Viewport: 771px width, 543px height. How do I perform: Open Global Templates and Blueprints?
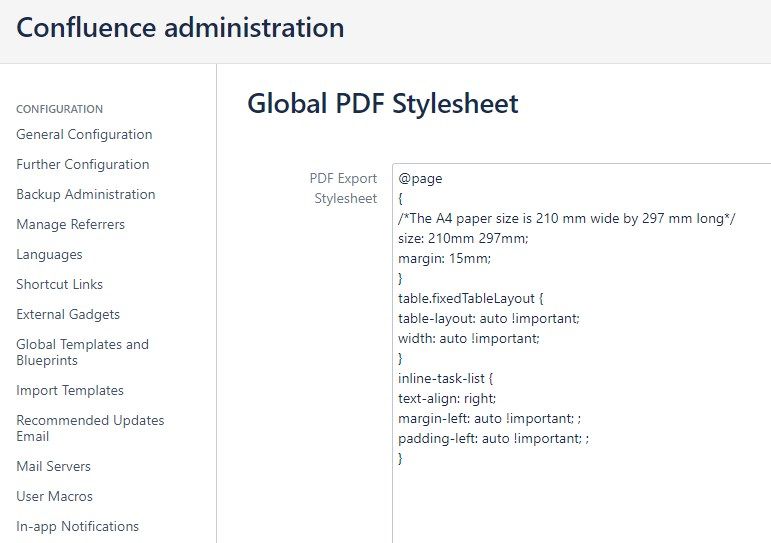click(83, 352)
